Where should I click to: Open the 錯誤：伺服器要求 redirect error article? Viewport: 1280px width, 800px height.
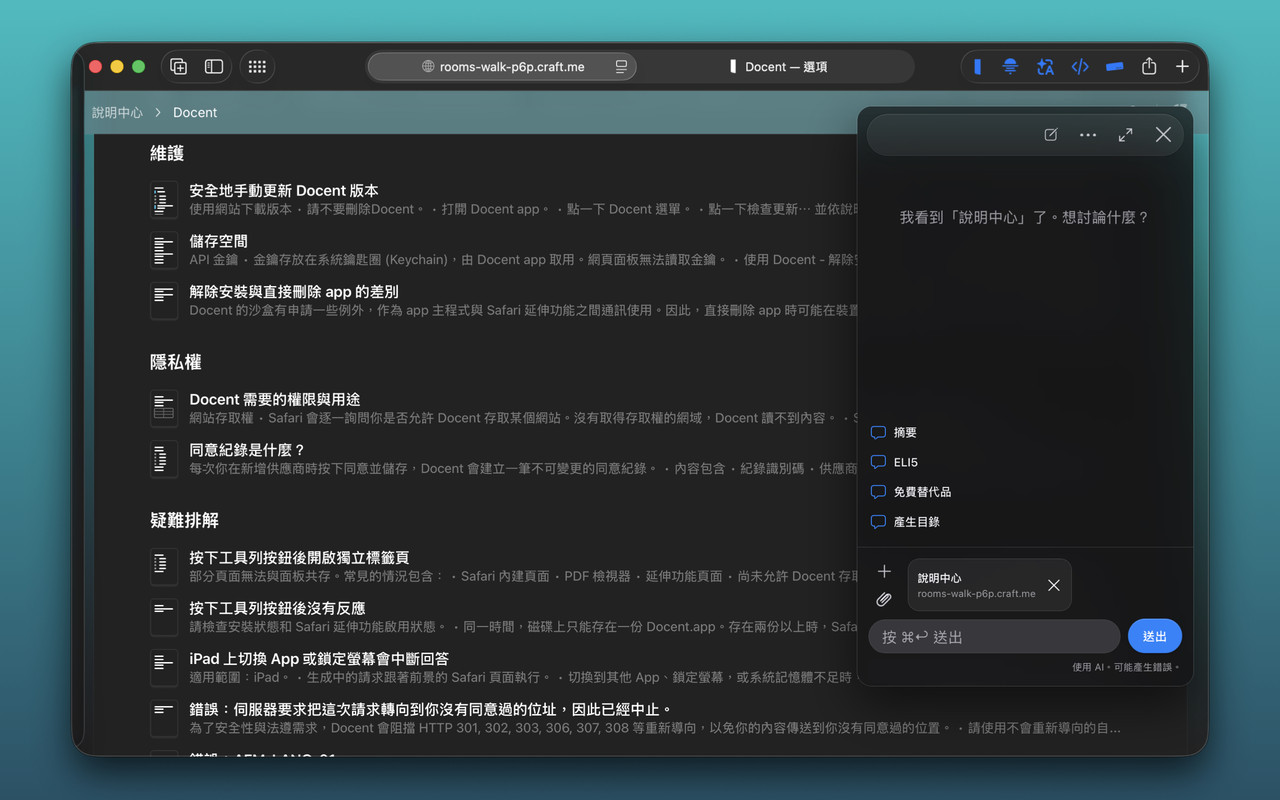[431, 709]
